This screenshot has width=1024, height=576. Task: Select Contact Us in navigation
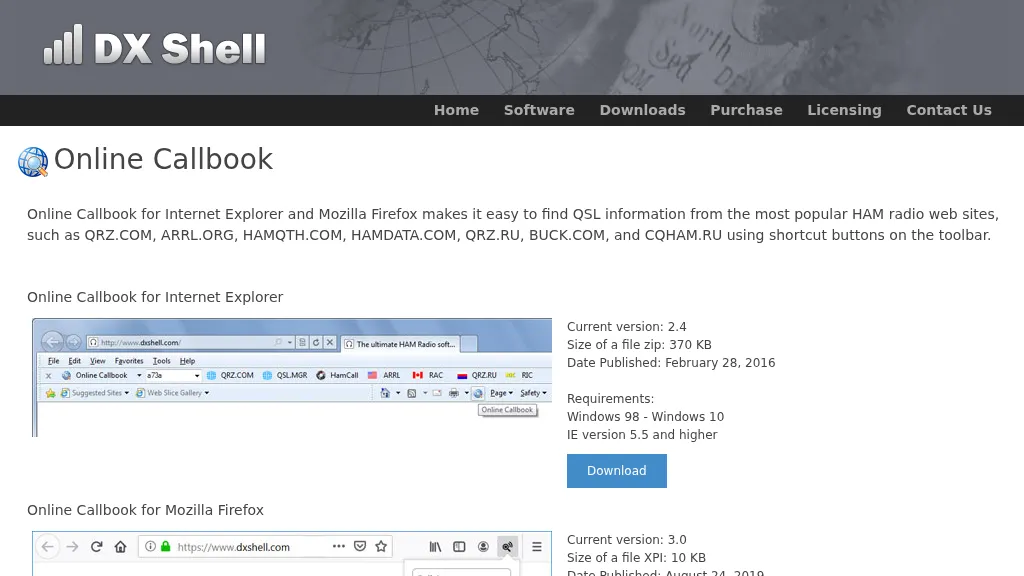(948, 110)
